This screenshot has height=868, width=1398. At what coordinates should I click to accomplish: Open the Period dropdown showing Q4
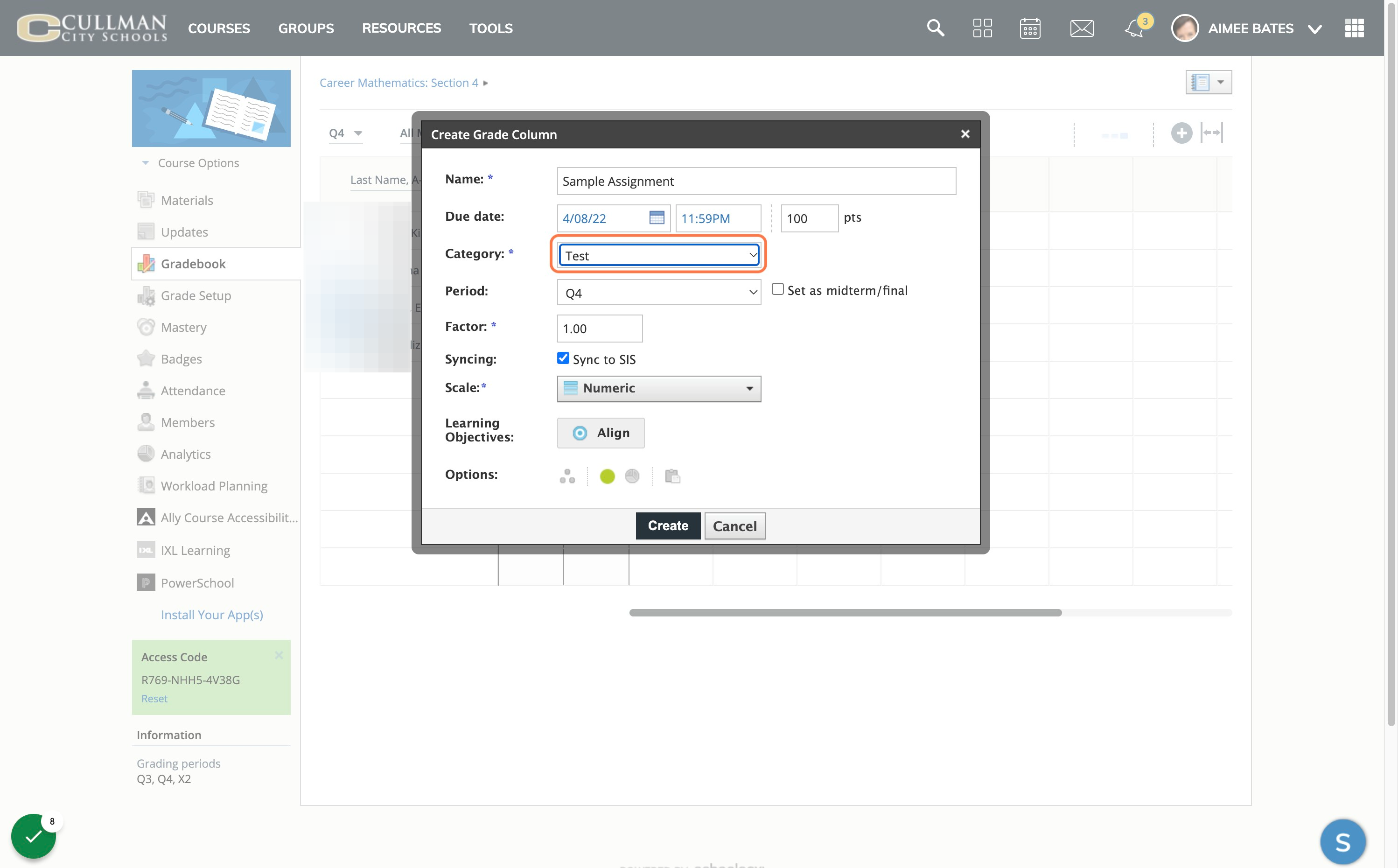659,292
